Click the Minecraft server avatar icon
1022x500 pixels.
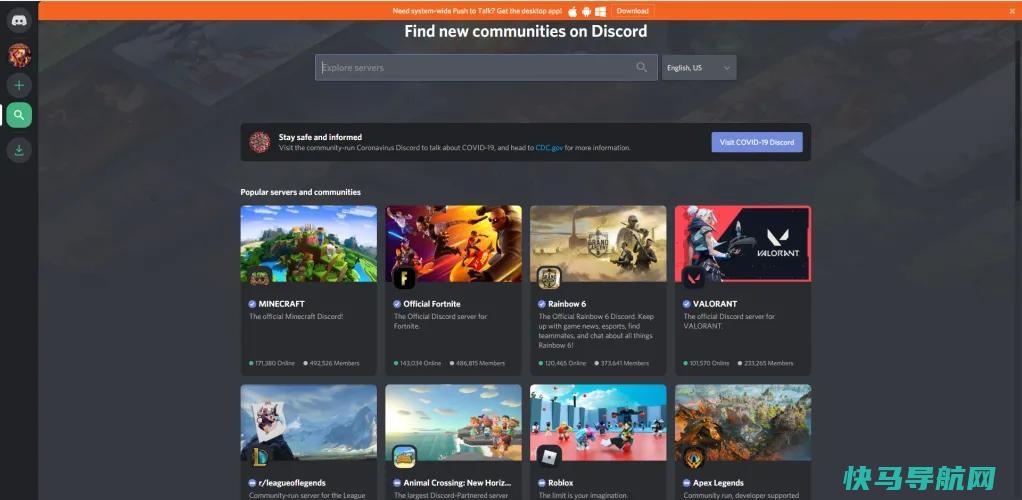coord(259,278)
